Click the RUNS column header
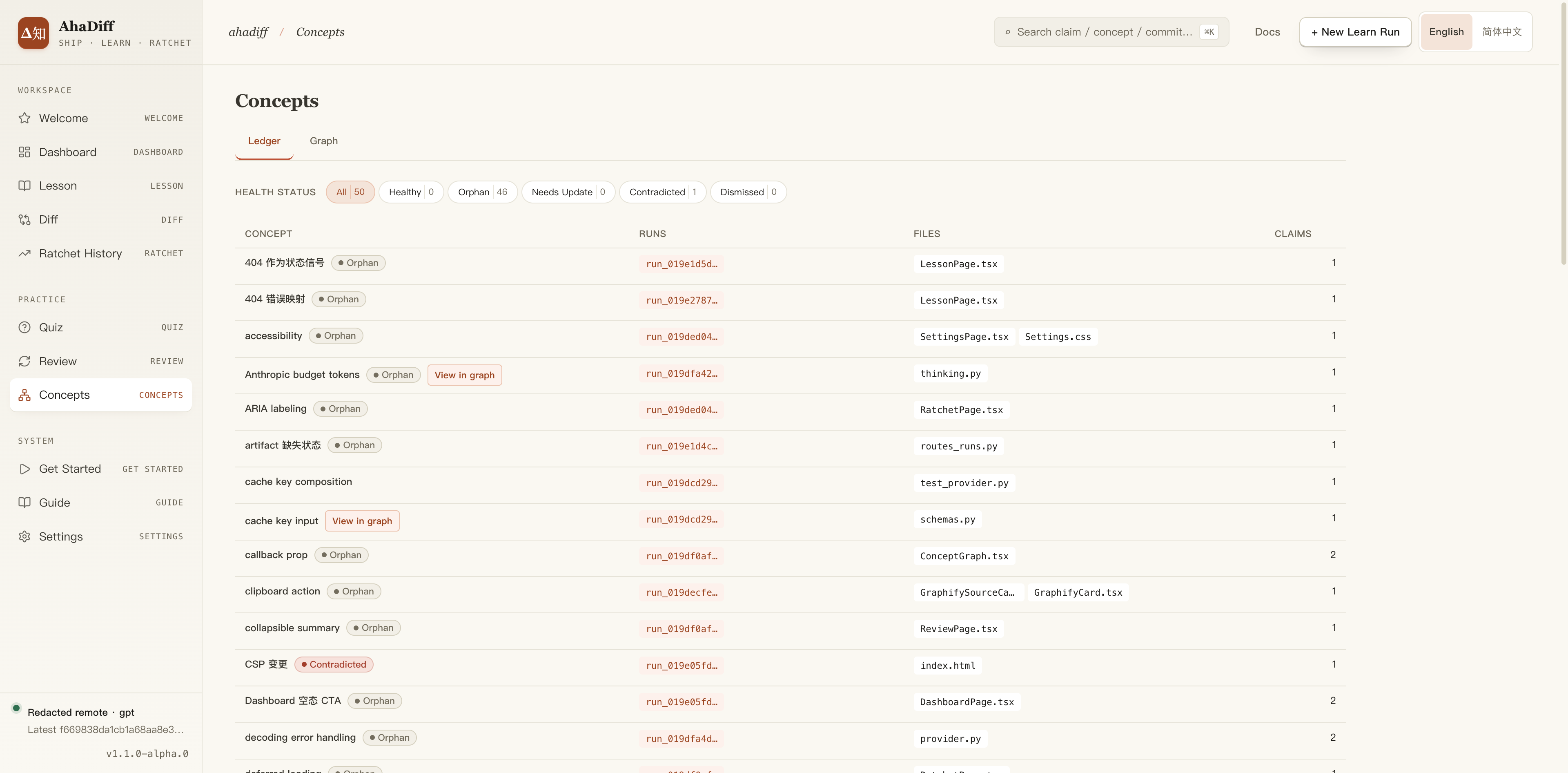 coord(653,234)
